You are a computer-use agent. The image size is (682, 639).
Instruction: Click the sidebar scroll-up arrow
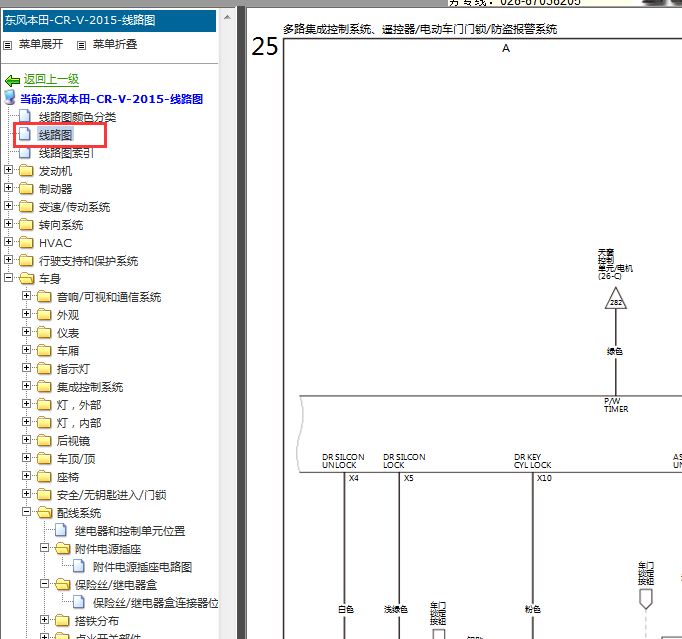[x=227, y=17]
